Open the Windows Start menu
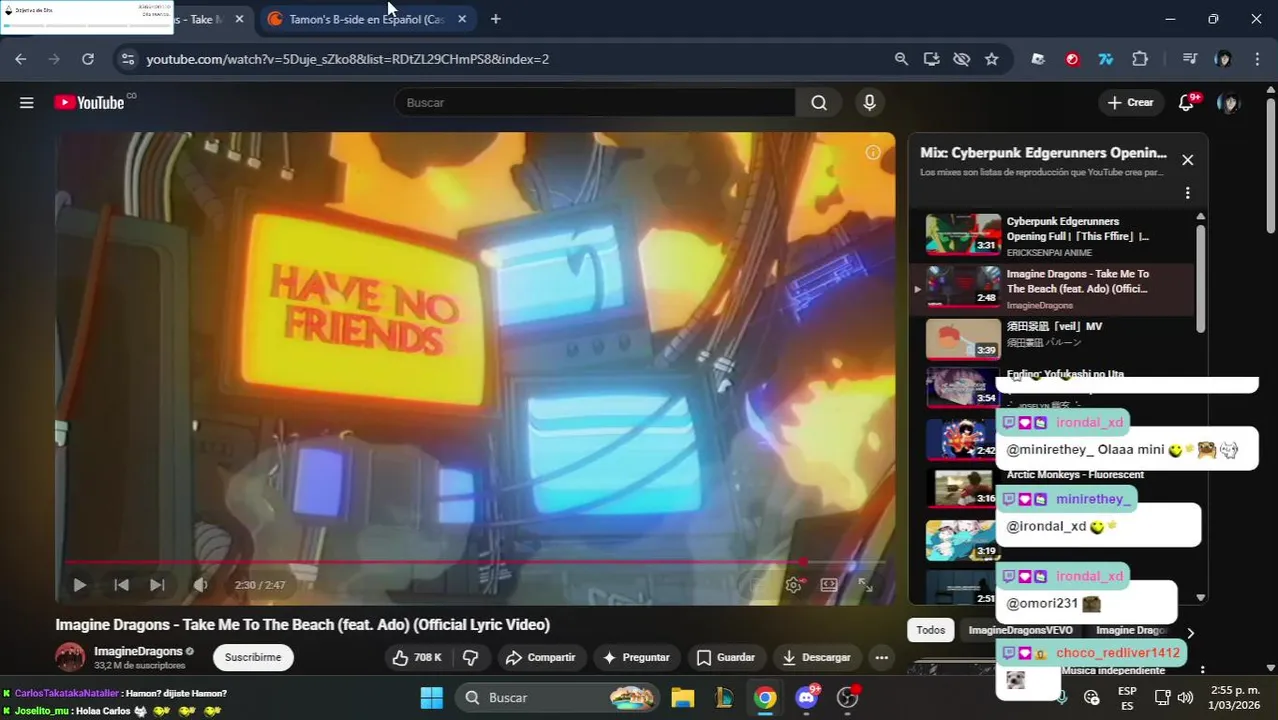 431,698
